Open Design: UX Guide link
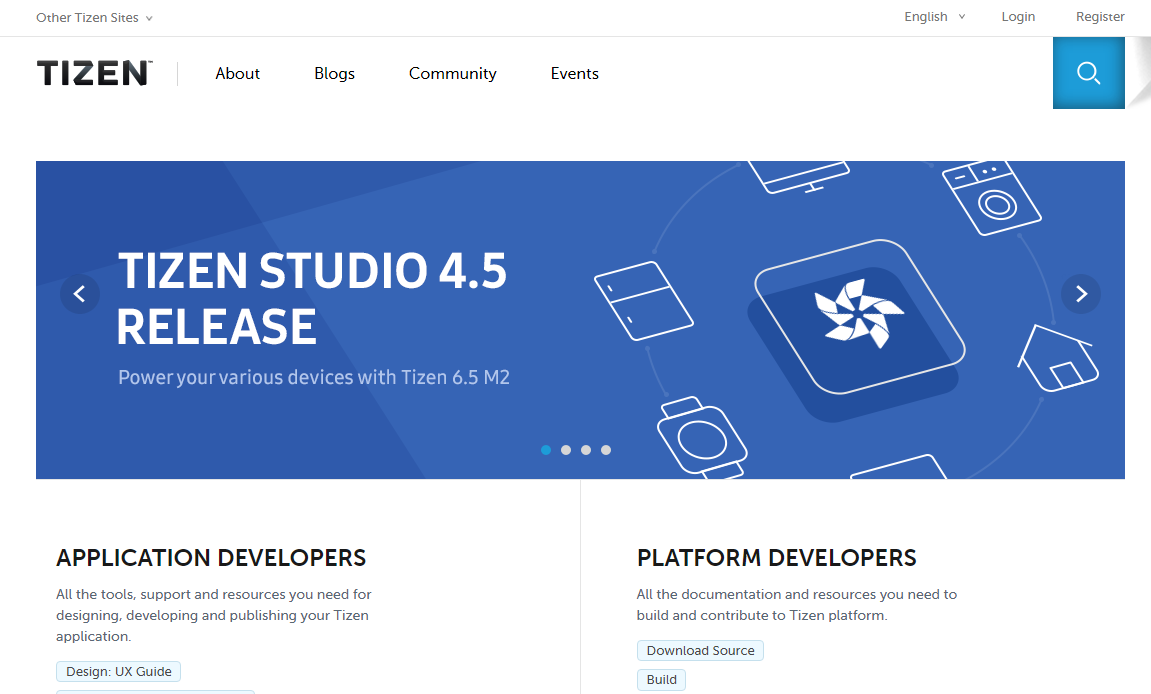The height and width of the screenshot is (694, 1151). (x=119, y=671)
